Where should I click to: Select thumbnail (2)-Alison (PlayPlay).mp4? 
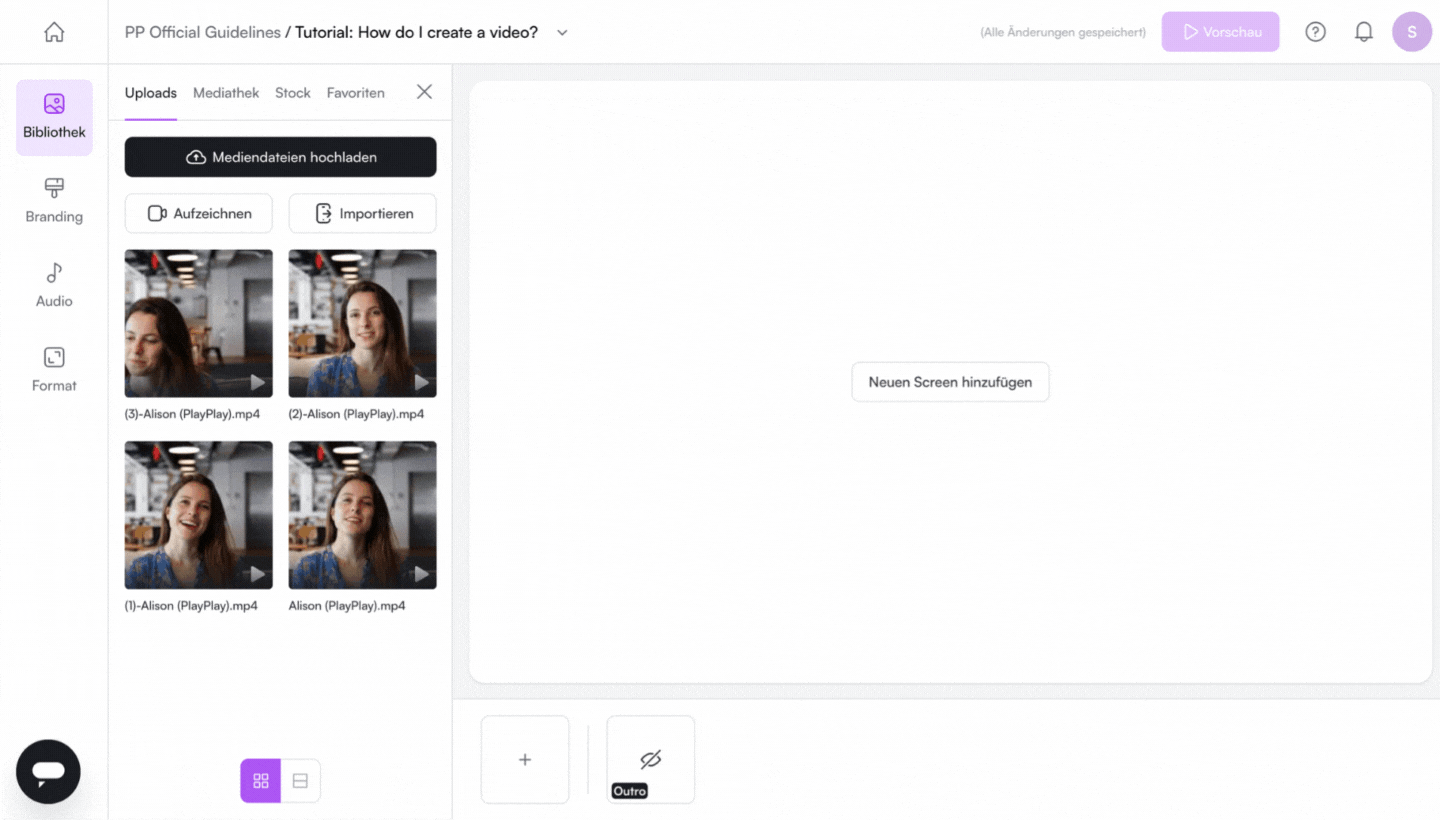[x=363, y=324]
